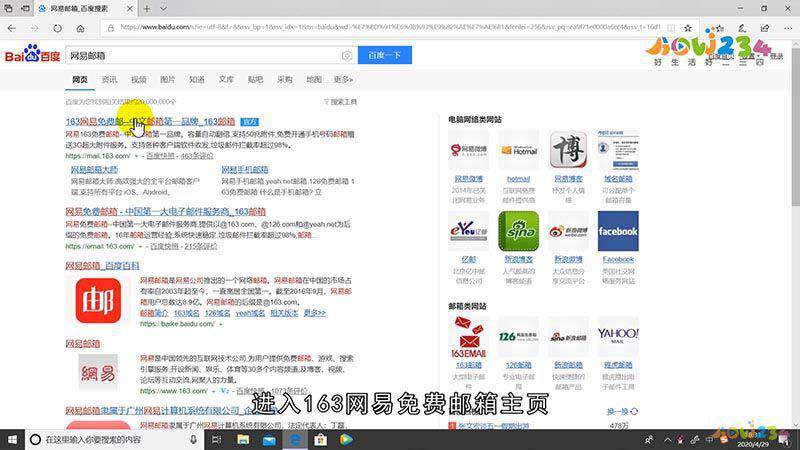The width and height of the screenshot is (800, 450).
Task: Expand the 更多 tab menu
Action: 343,80
